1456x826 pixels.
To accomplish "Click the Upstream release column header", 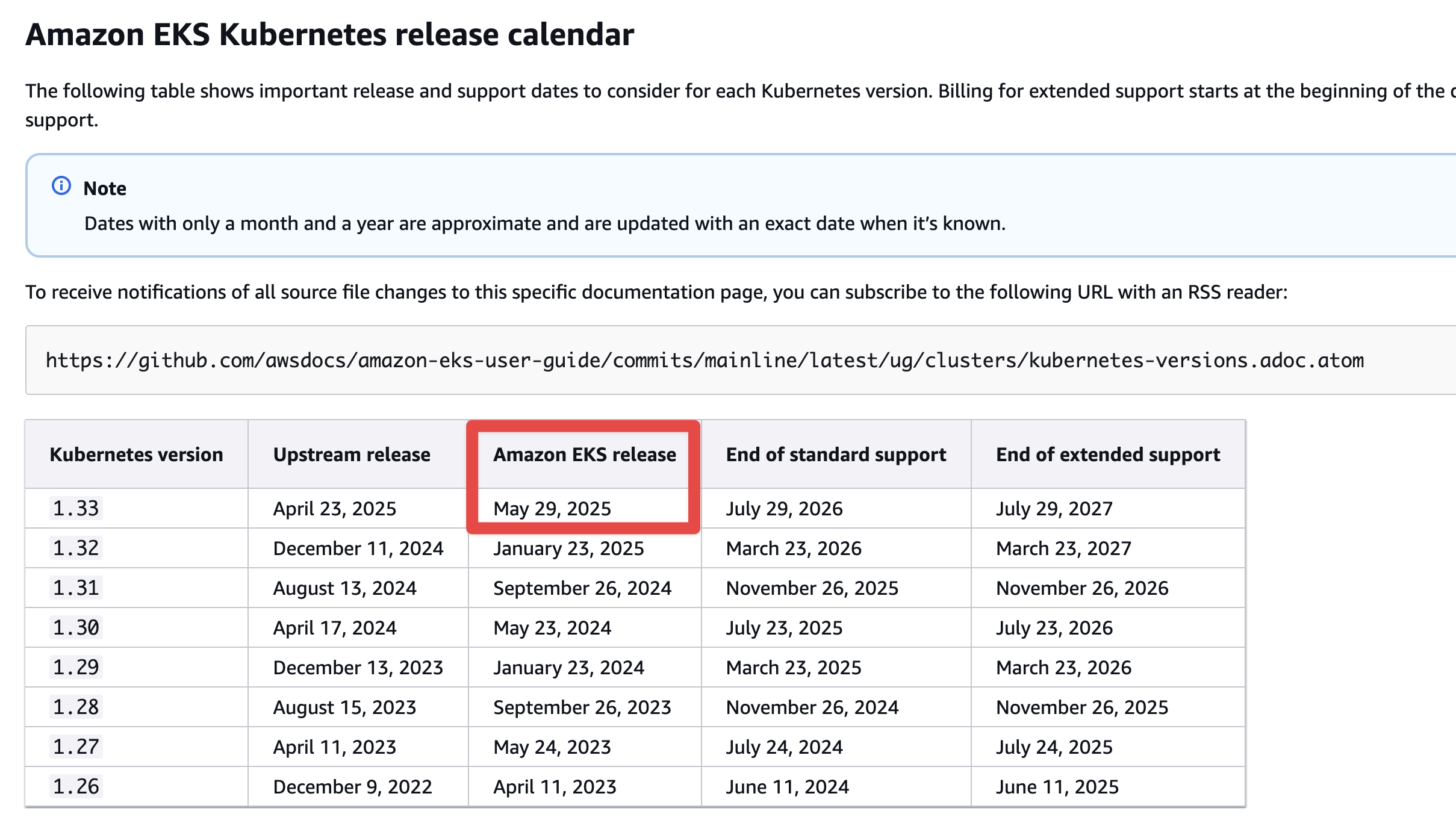I will pos(352,455).
